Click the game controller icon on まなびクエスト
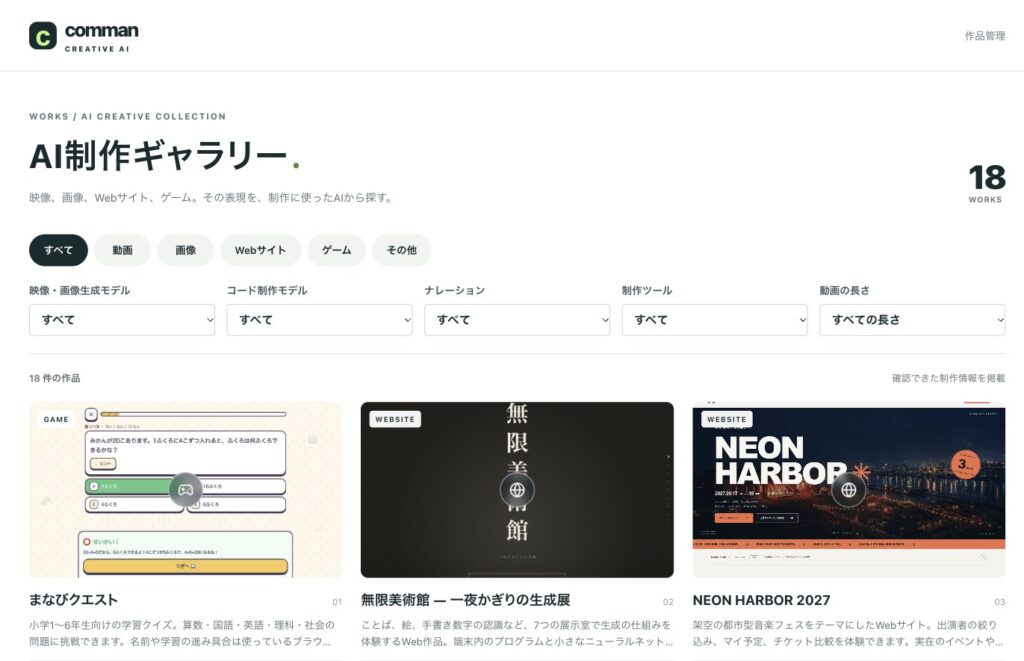1024x661 pixels. pyautogui.click(x=185, y=490)
